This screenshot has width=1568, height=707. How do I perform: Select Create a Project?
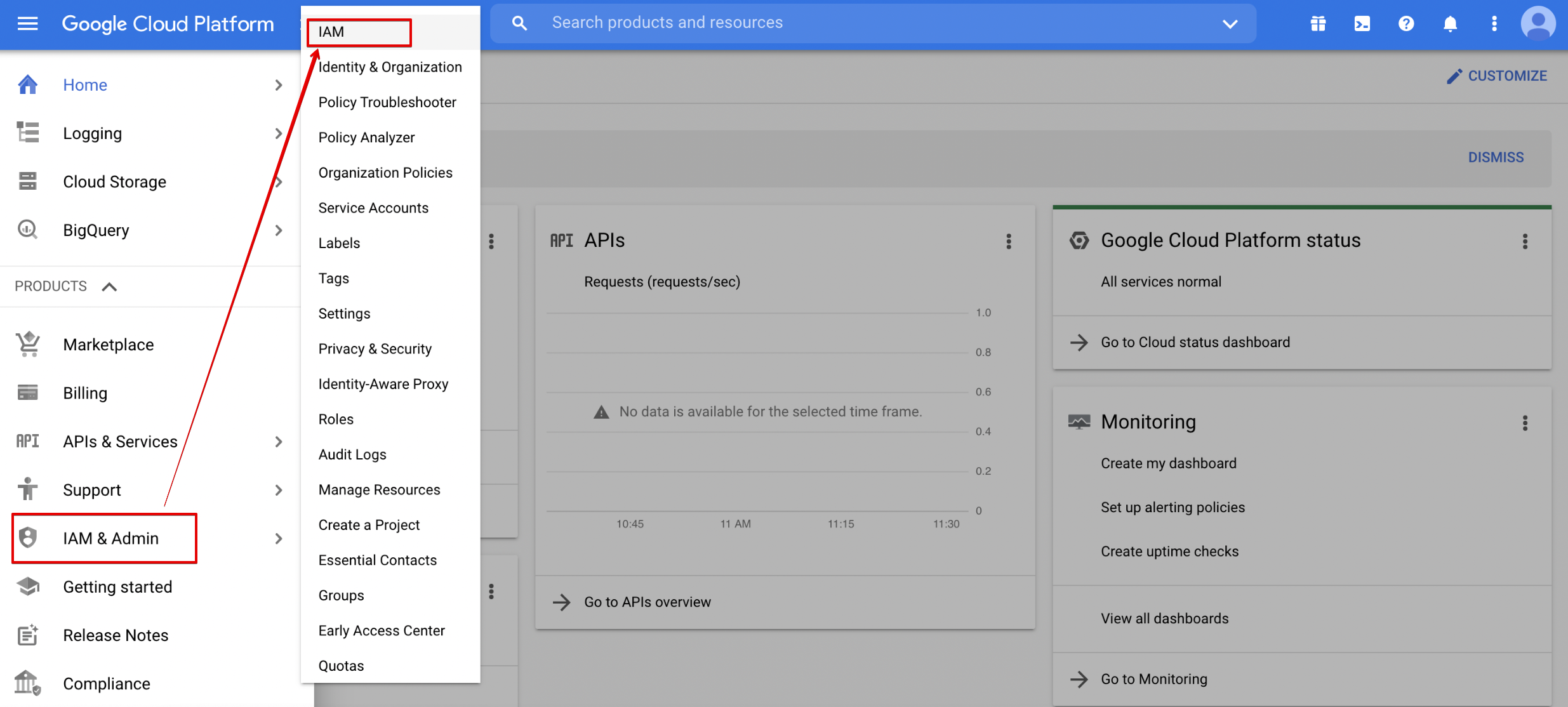coord(390,525)
